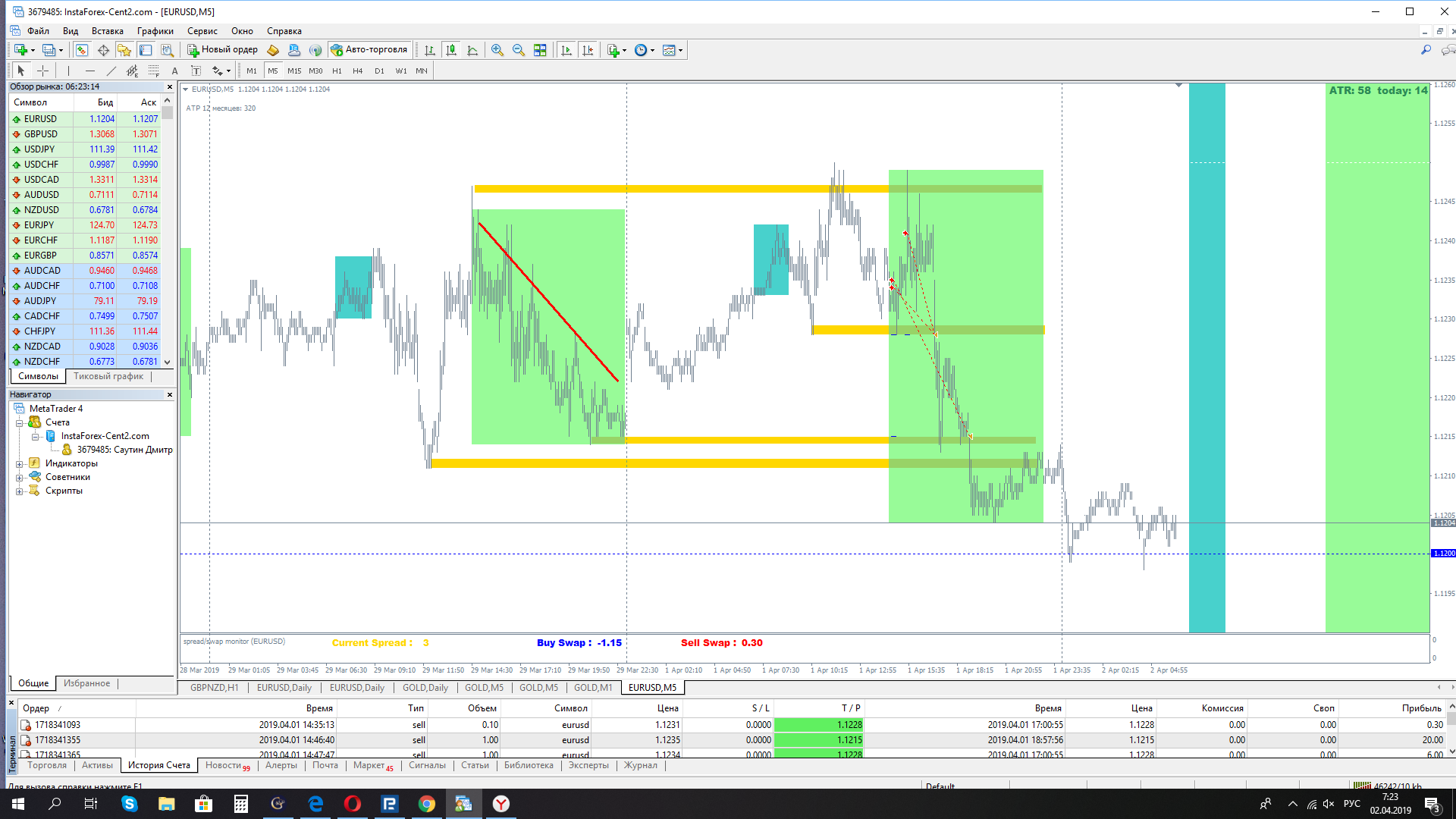Click the zoom out chart icon
The height and width of the screenshot is (819, 1456).
point(519,50)
